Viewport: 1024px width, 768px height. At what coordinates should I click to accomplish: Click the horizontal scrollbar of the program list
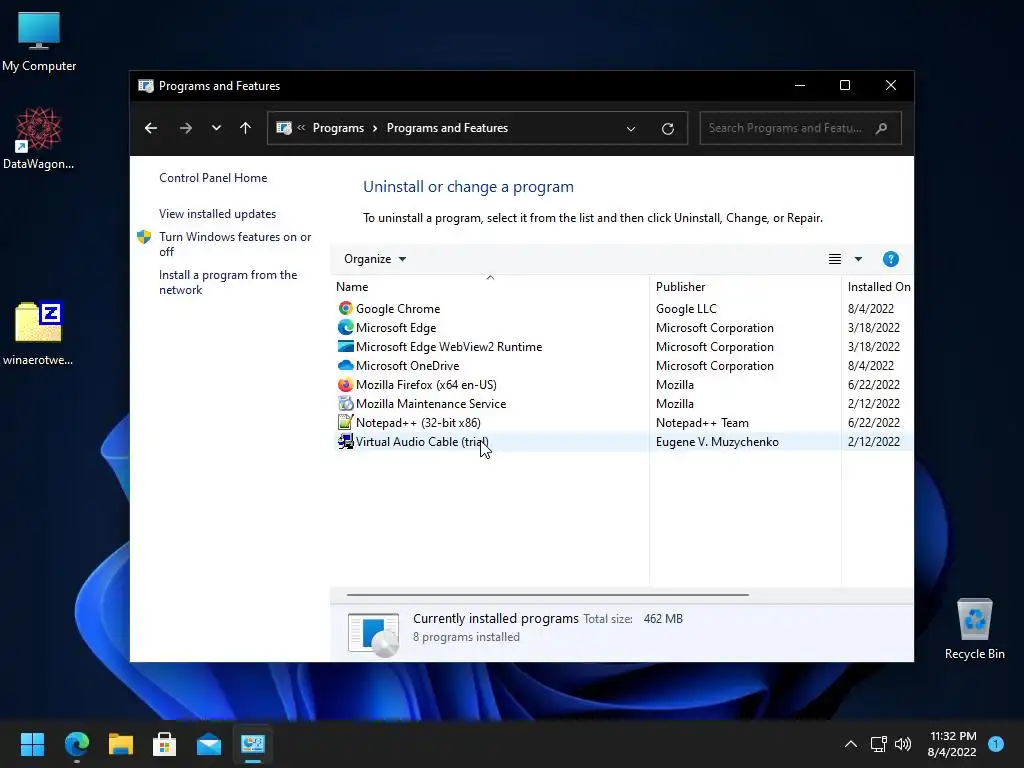click(x=547, y=595)
